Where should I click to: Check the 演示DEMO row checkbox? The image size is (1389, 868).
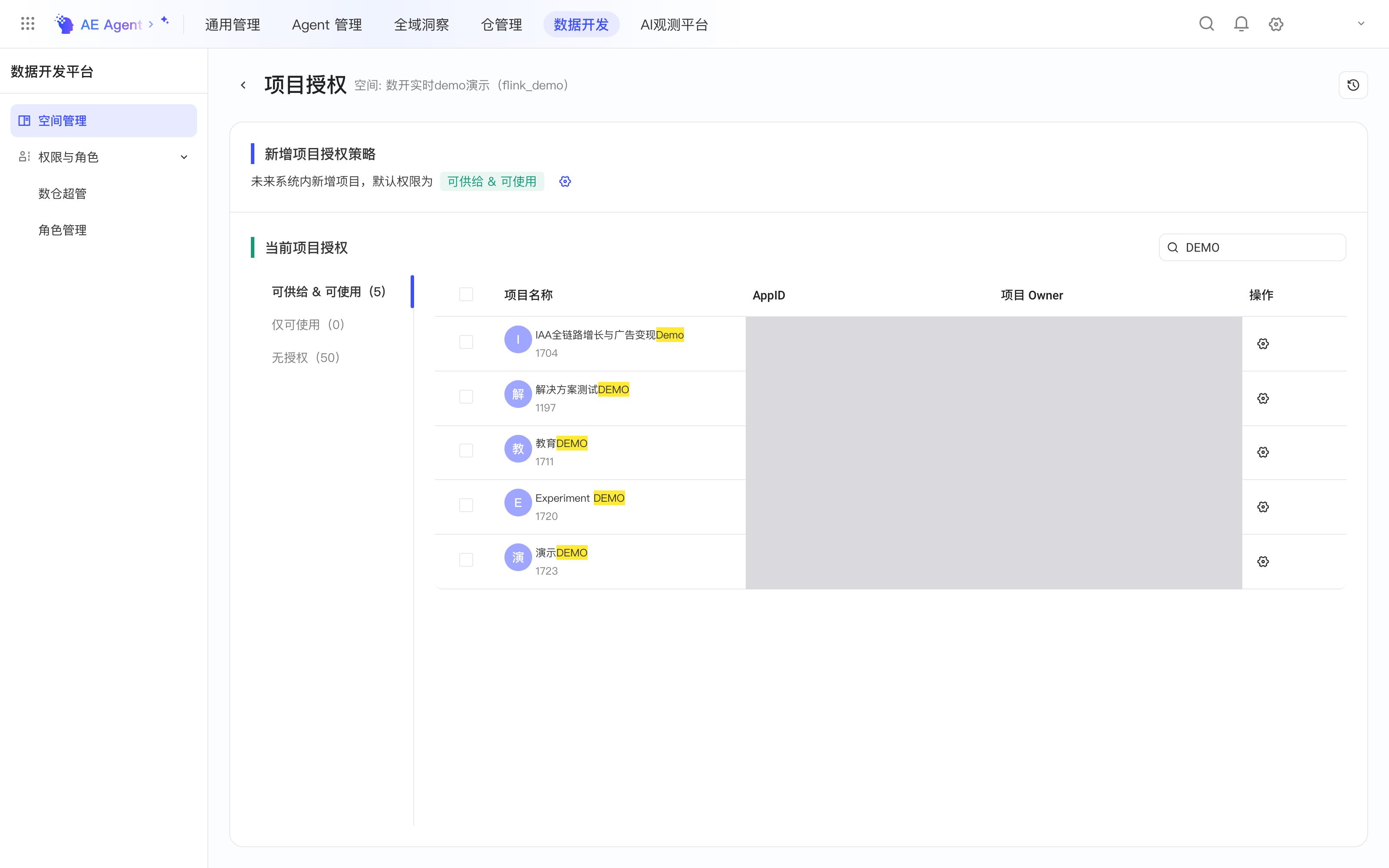[466, 560]
